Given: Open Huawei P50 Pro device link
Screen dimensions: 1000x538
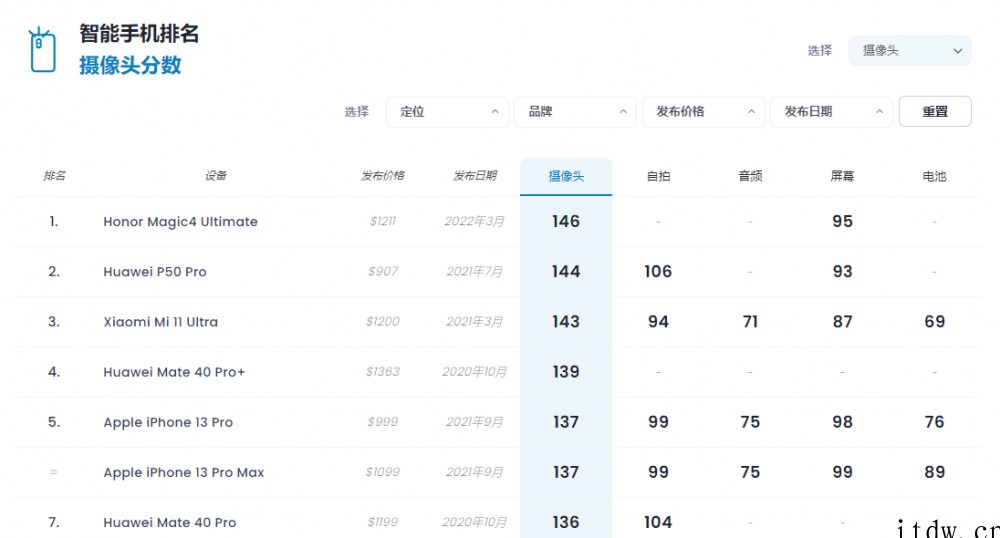Looking at the screenshot, I should pyautogui.click(x=155, y=272).
